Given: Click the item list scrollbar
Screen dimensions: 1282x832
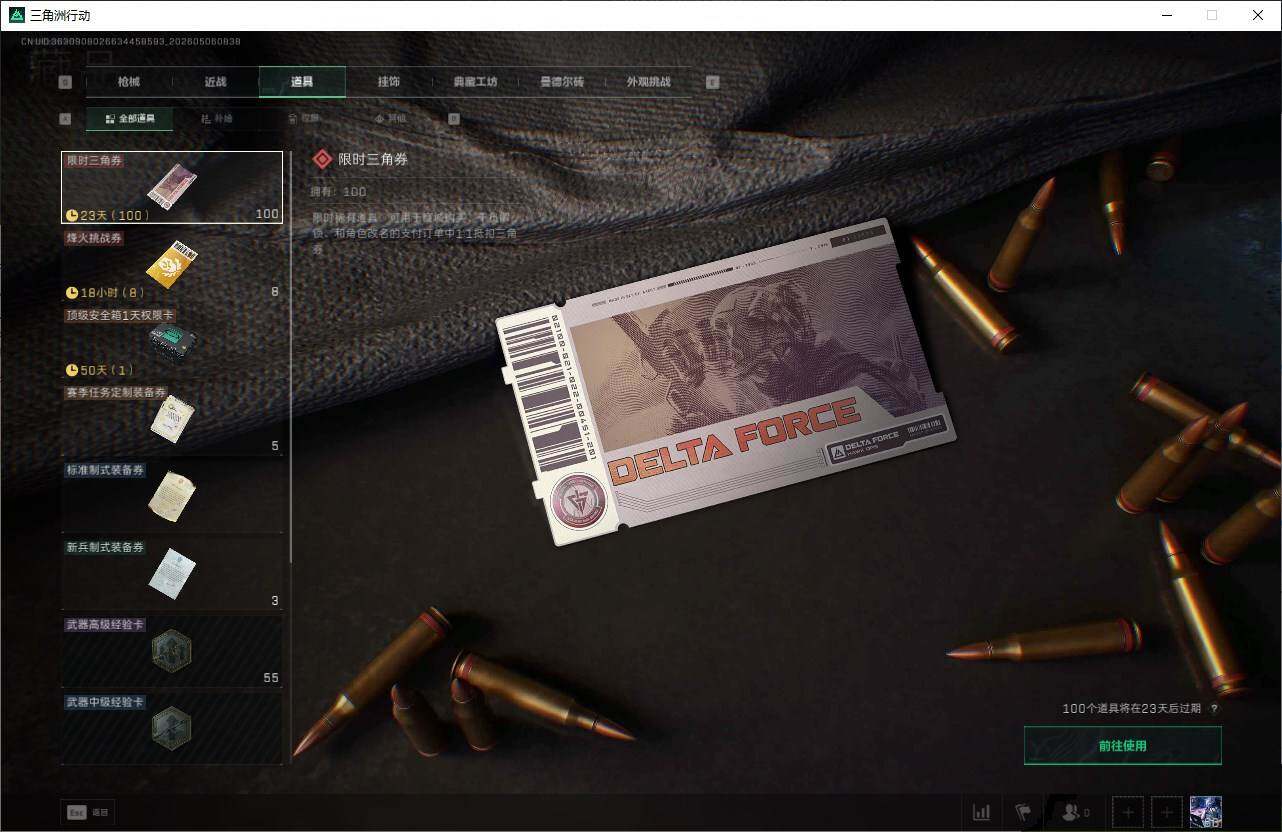Looking at the screenshot, I should (x=290, y=355).
